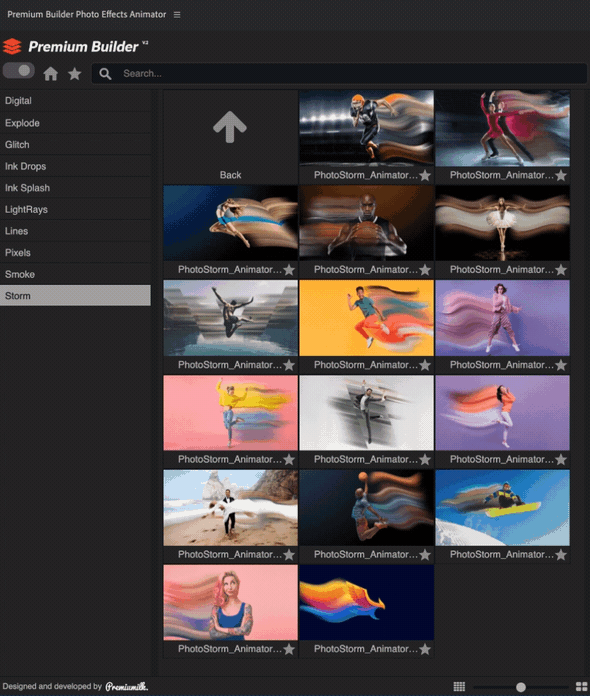The image size is (590, 696).
Task: Favorite the figure skaters preset star
Action: pos(561,175)
